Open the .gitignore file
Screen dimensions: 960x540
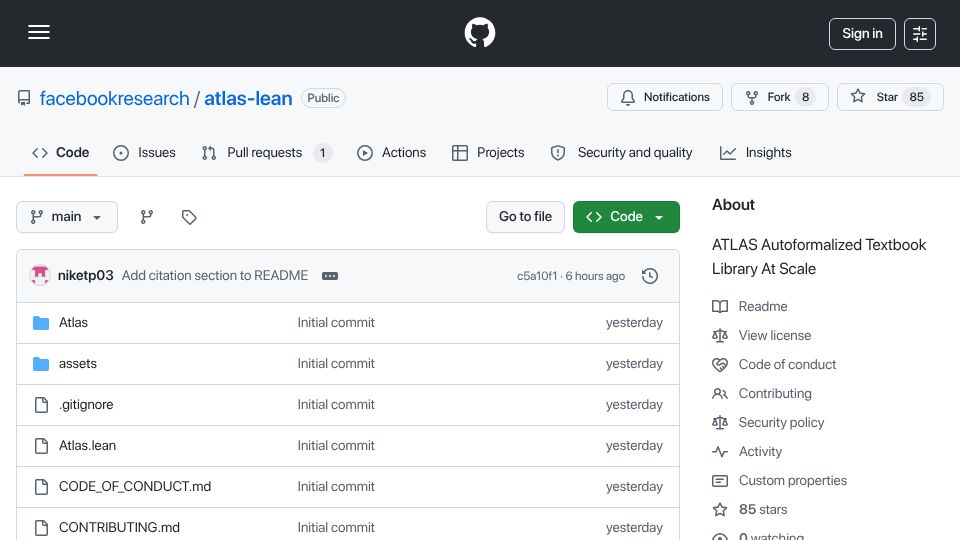pyautogui.click(x=86, y=405)
